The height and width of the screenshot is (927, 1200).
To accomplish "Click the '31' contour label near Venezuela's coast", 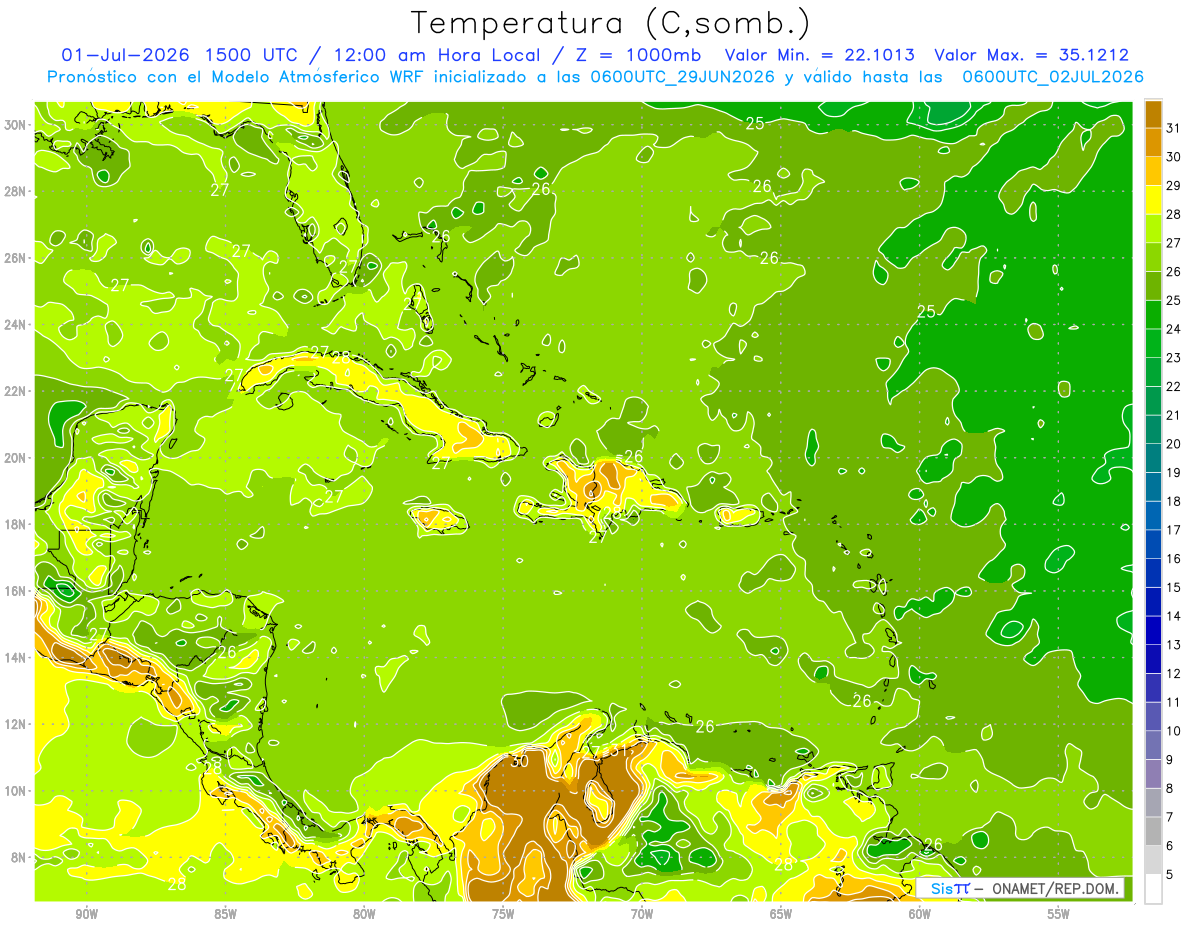I will coord(617,750).
